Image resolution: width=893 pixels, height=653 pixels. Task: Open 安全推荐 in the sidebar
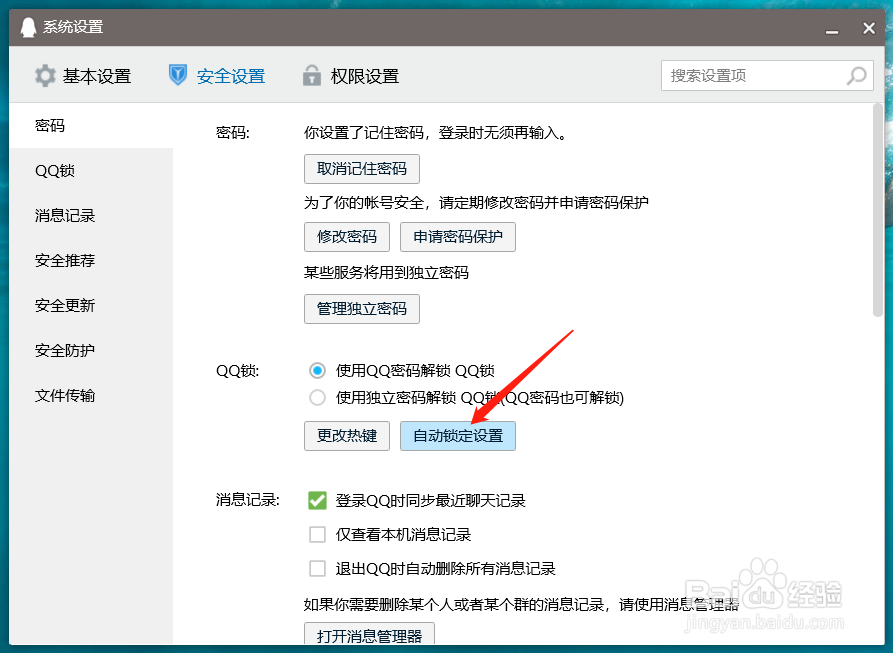[91, 261]
